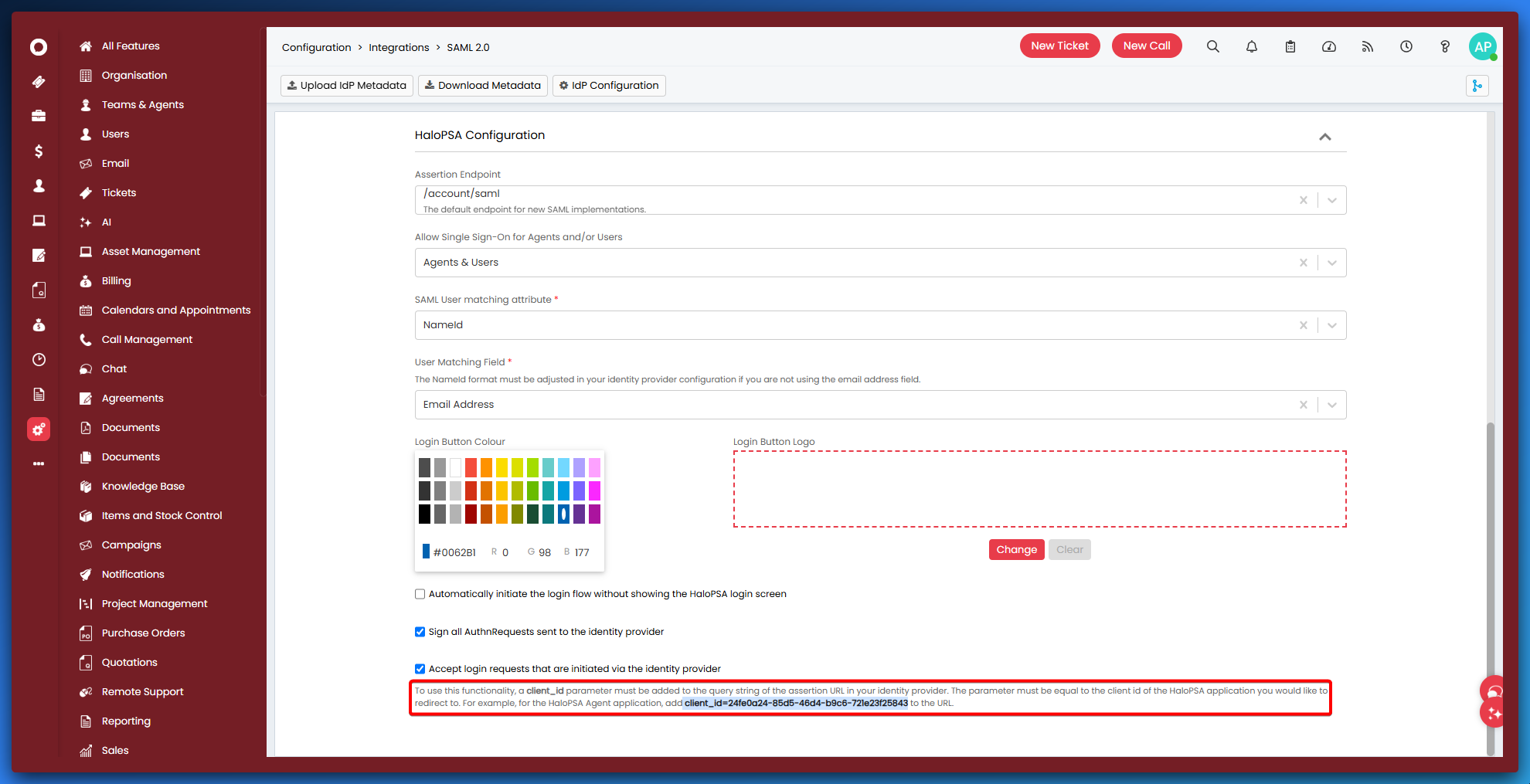Open the notifications bell icon
Screen dimensions: 1530x784
point(1252,46)
